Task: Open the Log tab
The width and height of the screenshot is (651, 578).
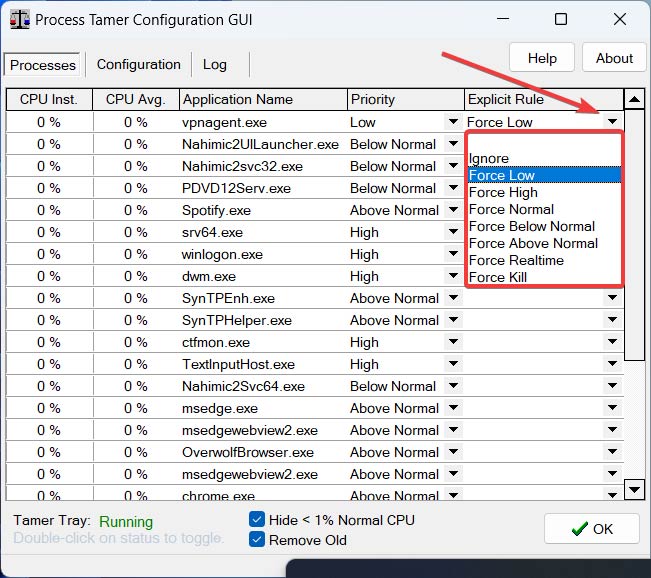Action: point(215,64)
